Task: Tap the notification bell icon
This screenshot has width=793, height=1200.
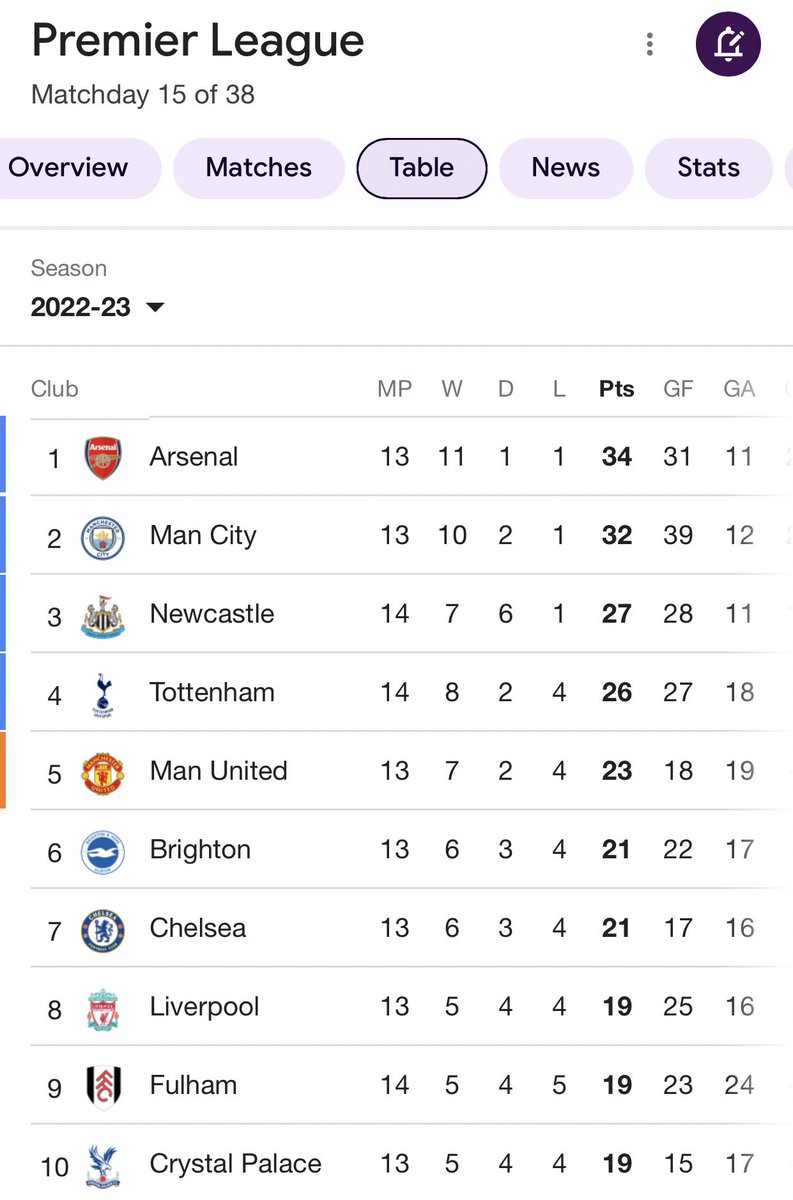Action: [x=728, y=44]
